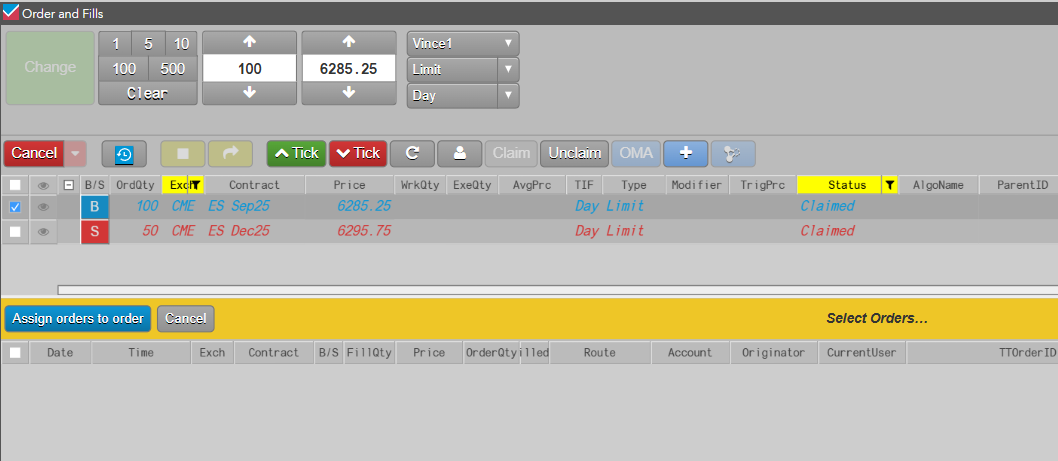1058x461 pixels.
Task: Click the refresh orders icon
Action: pos(411,153)
